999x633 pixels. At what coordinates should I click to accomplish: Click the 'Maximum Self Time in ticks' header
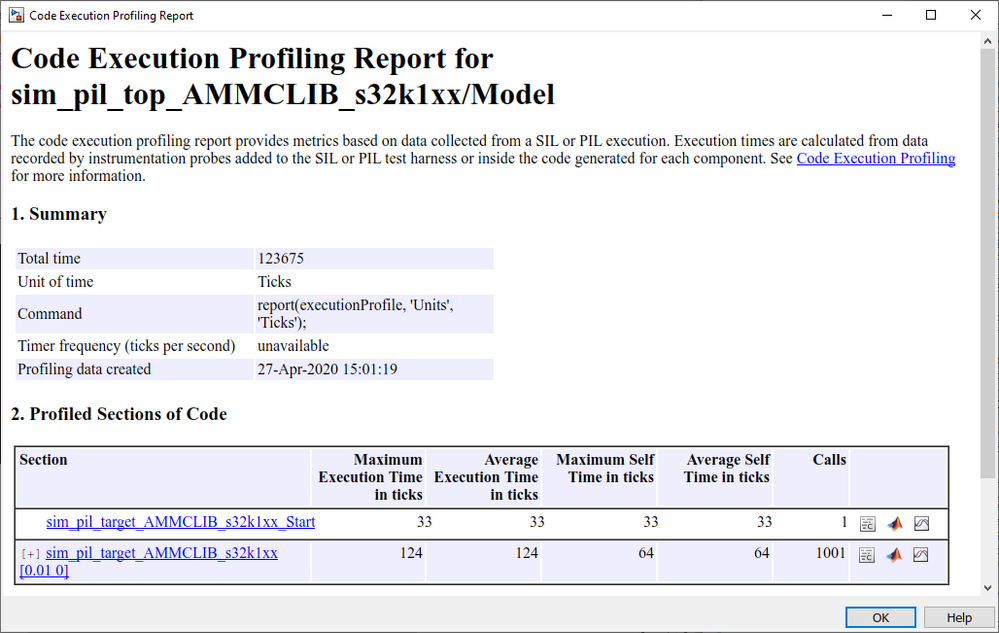pos(605,468)
